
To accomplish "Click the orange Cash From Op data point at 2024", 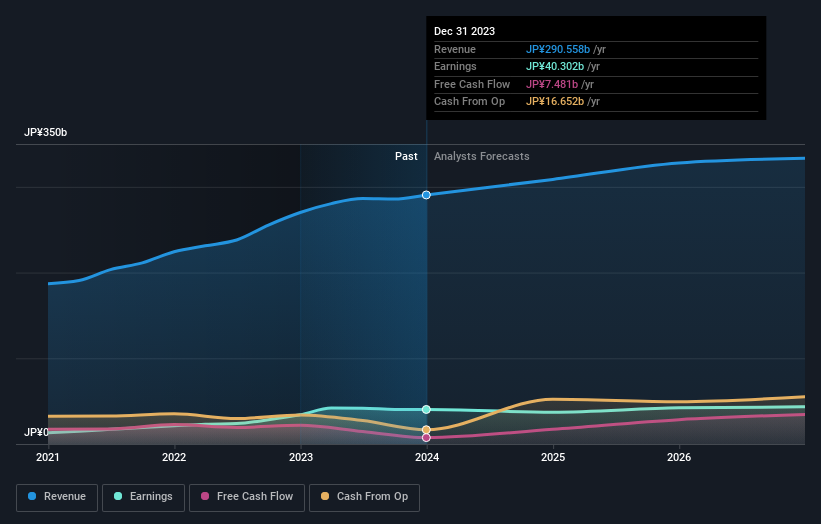I will pos(426,430).
